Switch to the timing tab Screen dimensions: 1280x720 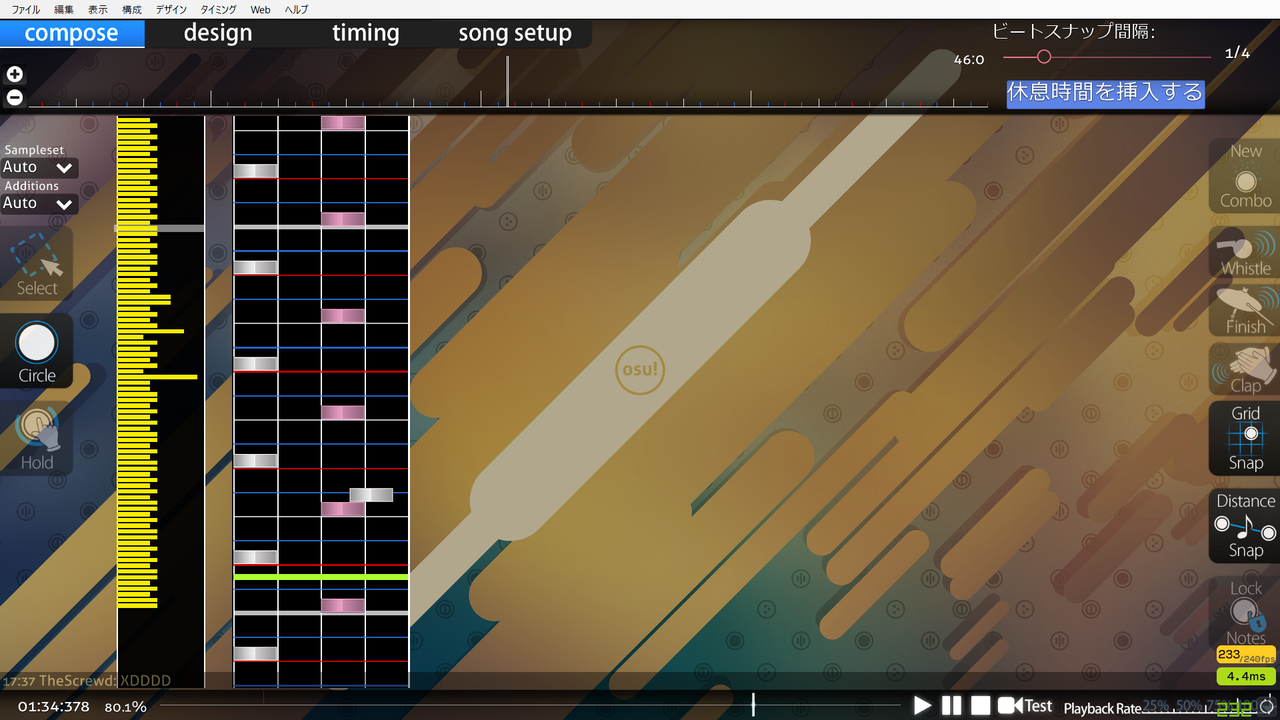[366, 33]
